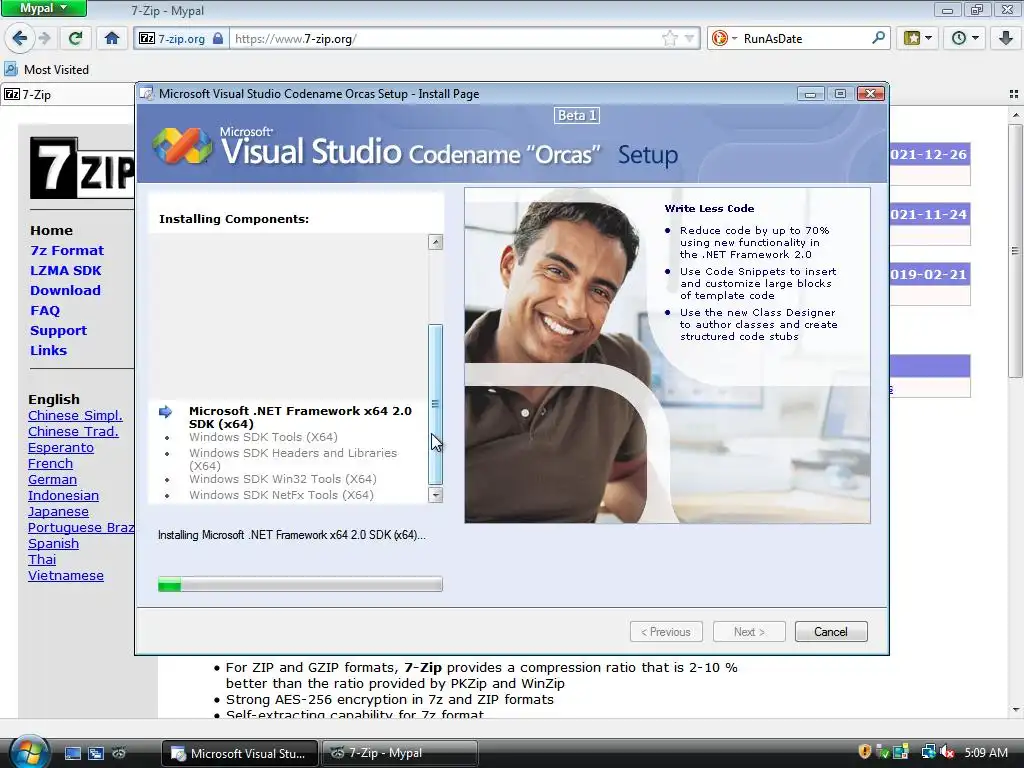
Task: Open the Bookmarks menu button
Action: 918,39
